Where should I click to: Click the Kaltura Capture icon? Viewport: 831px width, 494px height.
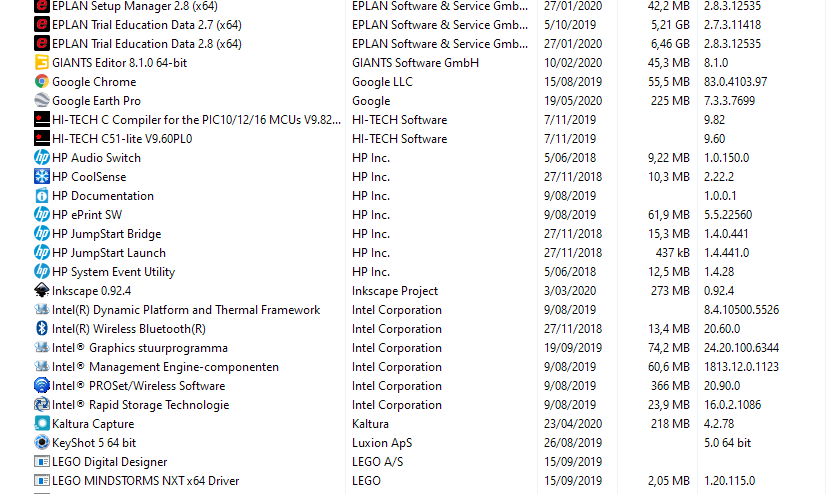[x=41, y=424]
